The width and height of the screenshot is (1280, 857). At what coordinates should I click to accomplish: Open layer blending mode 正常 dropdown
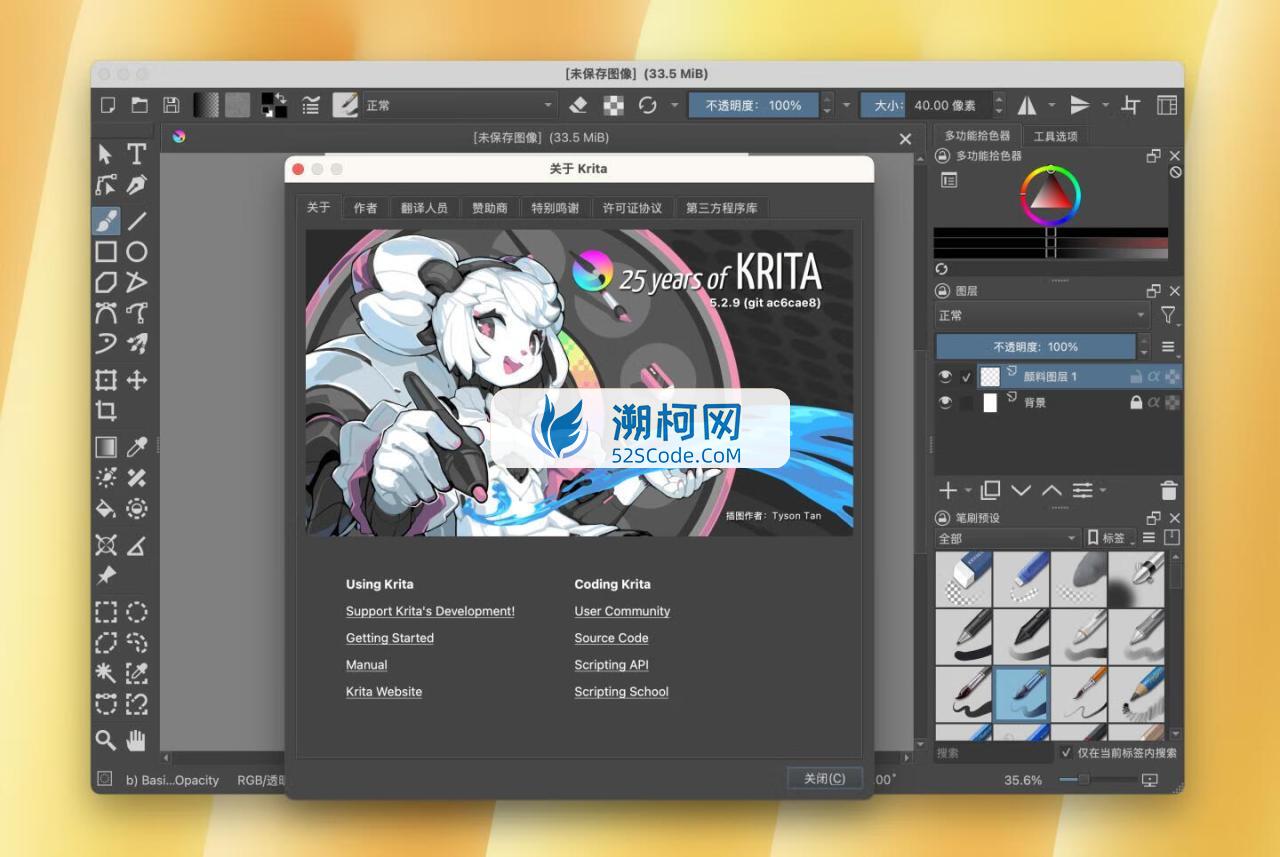[x=1042, y=315]
